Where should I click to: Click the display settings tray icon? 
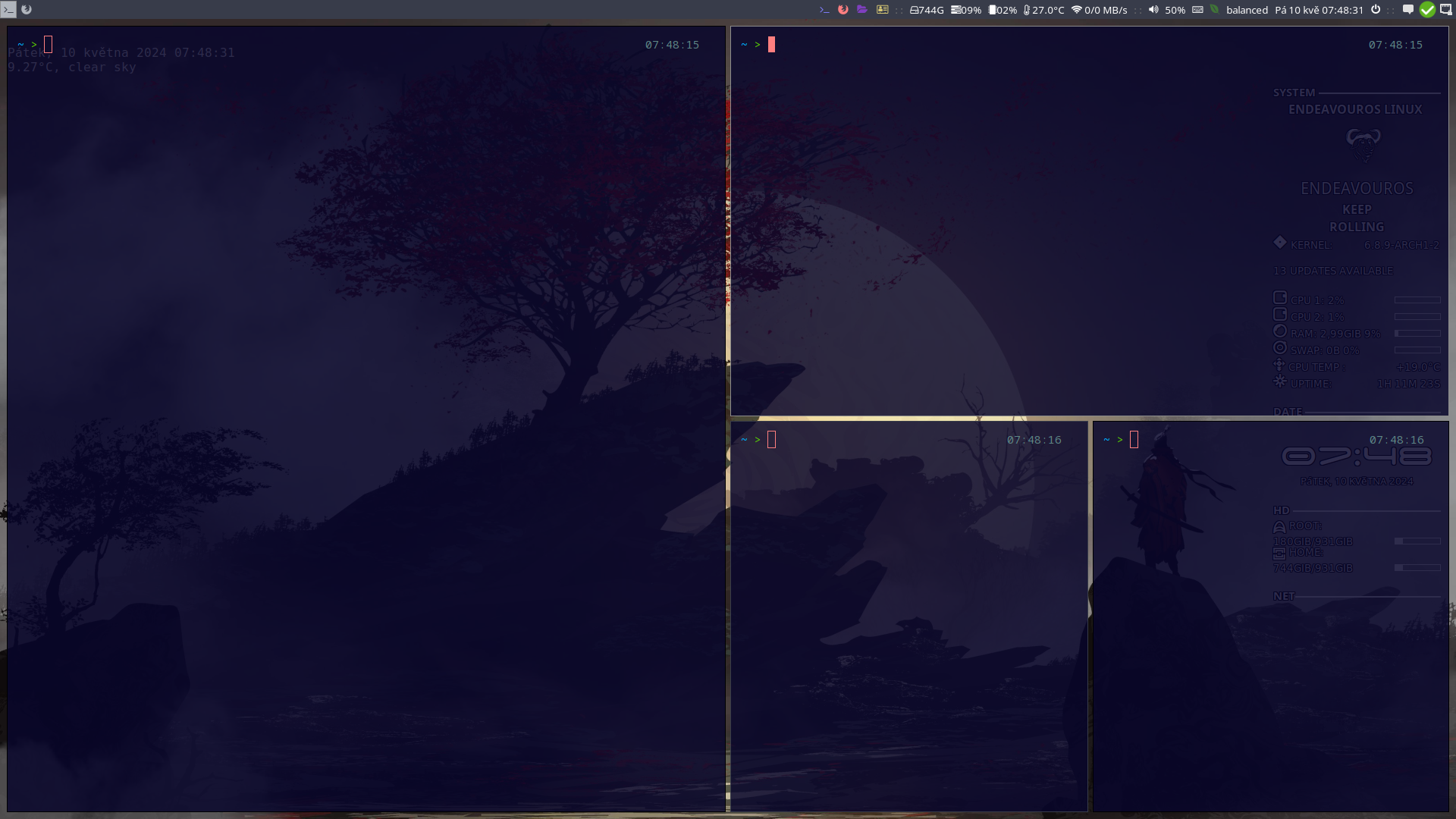tap(1445, 9)
